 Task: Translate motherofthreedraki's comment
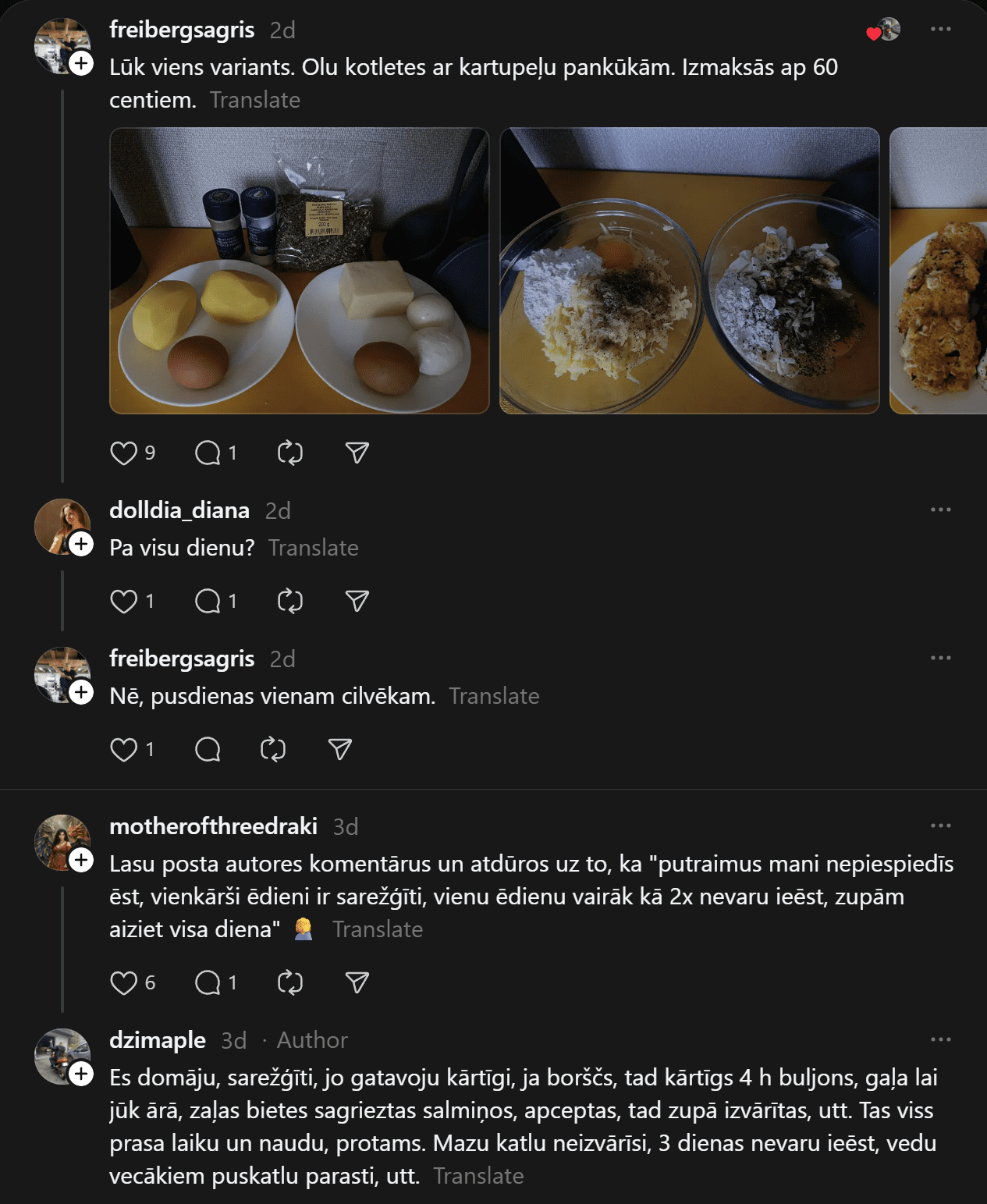(377, 929)
